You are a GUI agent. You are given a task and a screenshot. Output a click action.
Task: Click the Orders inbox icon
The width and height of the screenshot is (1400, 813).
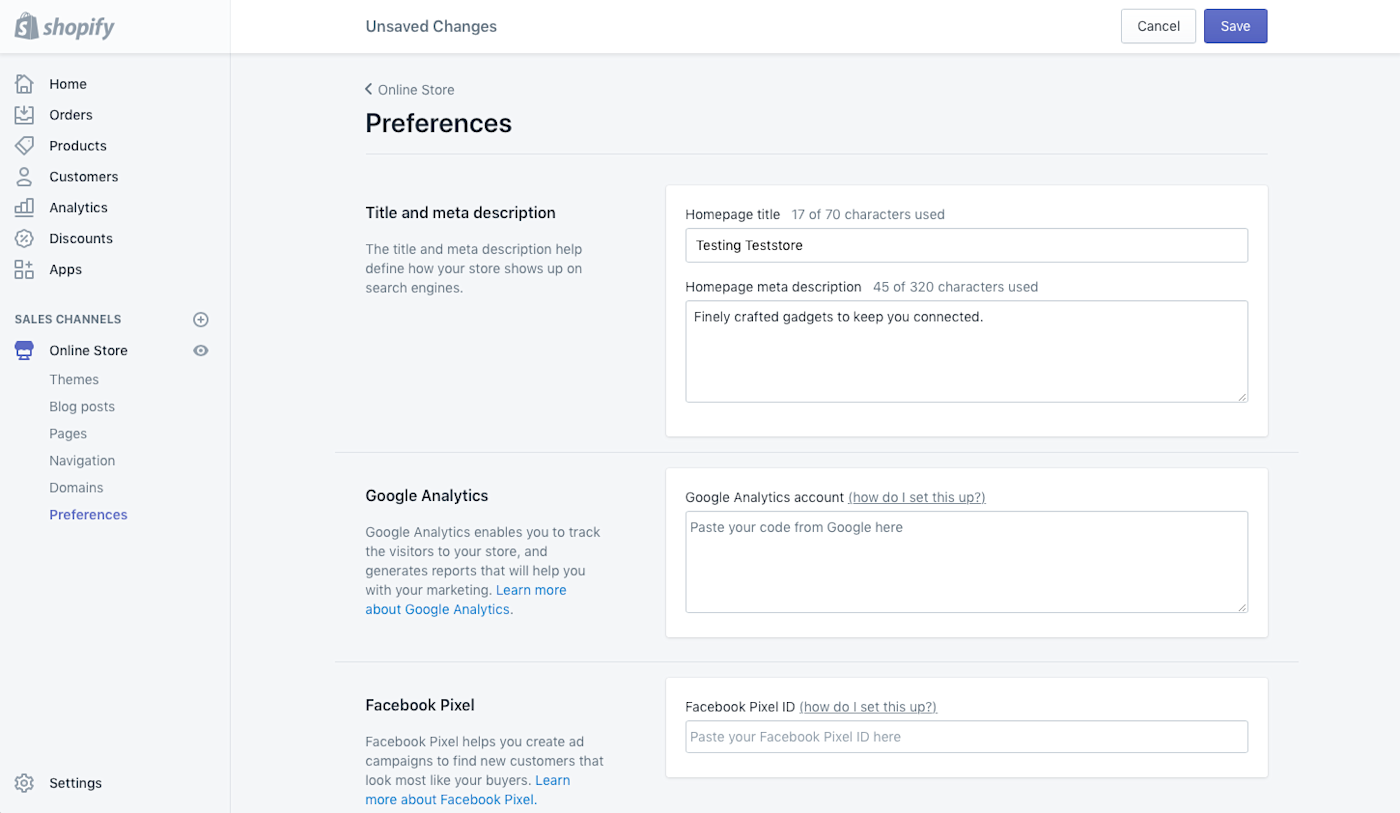(x=24, y=115)
